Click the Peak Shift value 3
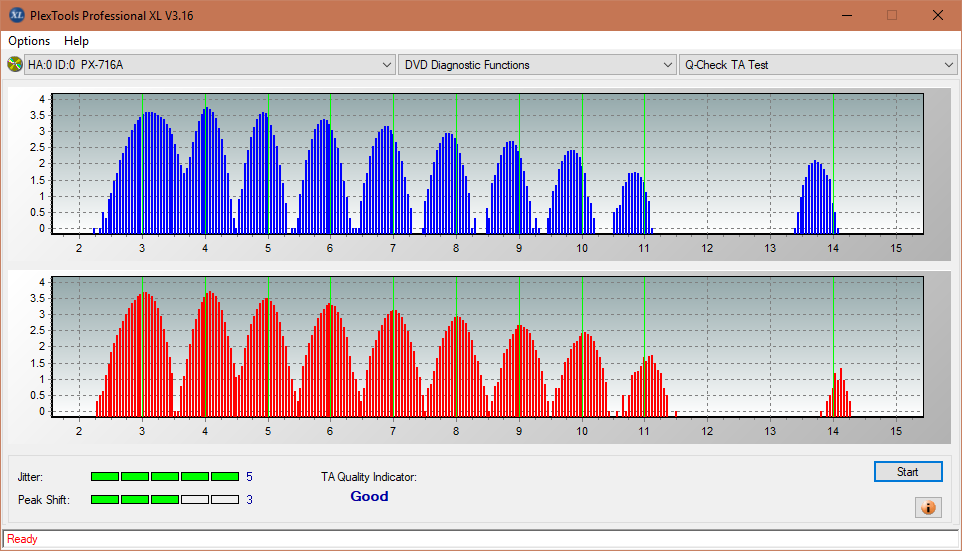The height and width of the screenshot is (551, 962). tap(249, 499)
